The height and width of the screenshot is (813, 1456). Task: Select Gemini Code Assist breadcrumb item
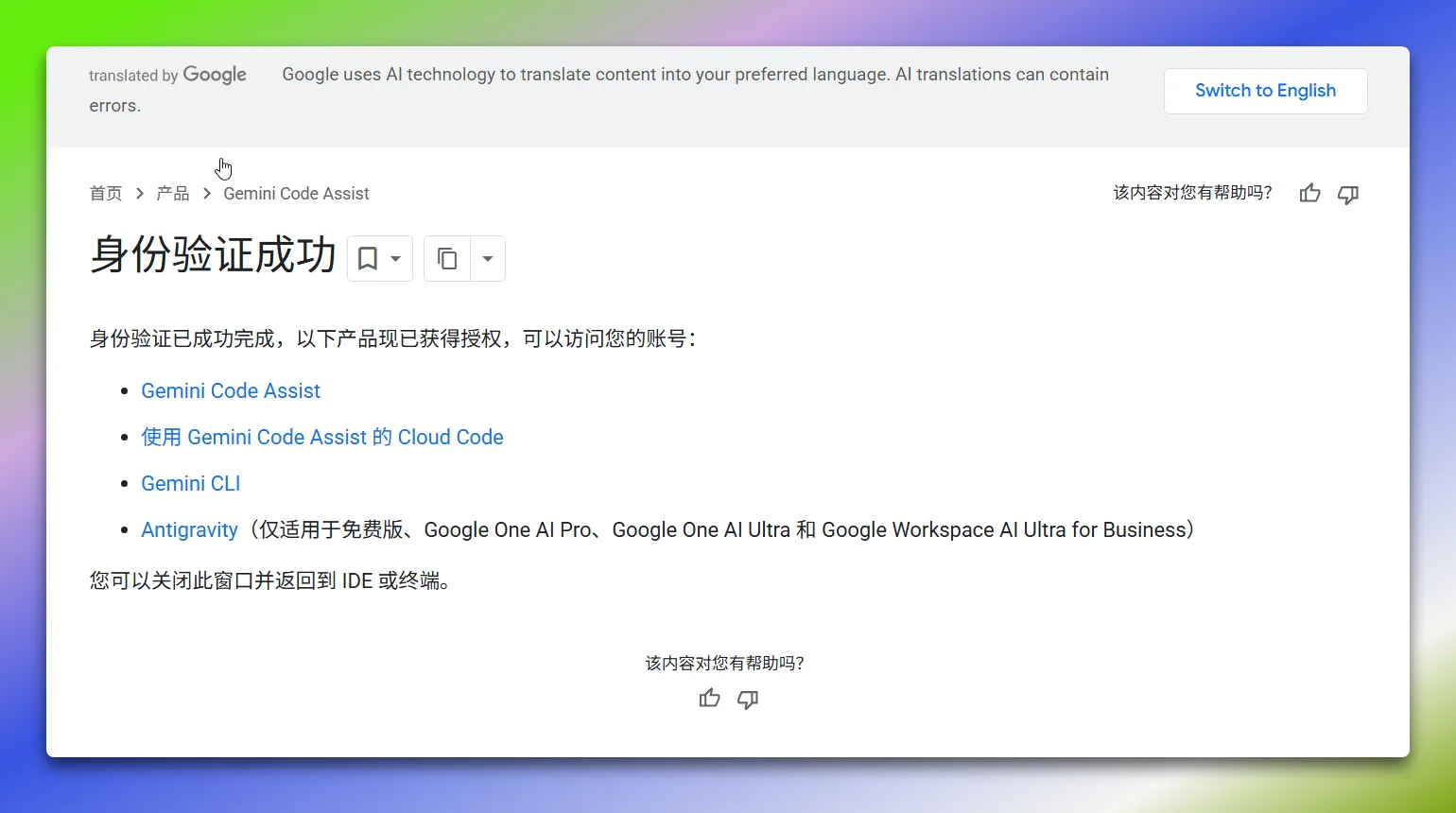click(x=296, y=194)
